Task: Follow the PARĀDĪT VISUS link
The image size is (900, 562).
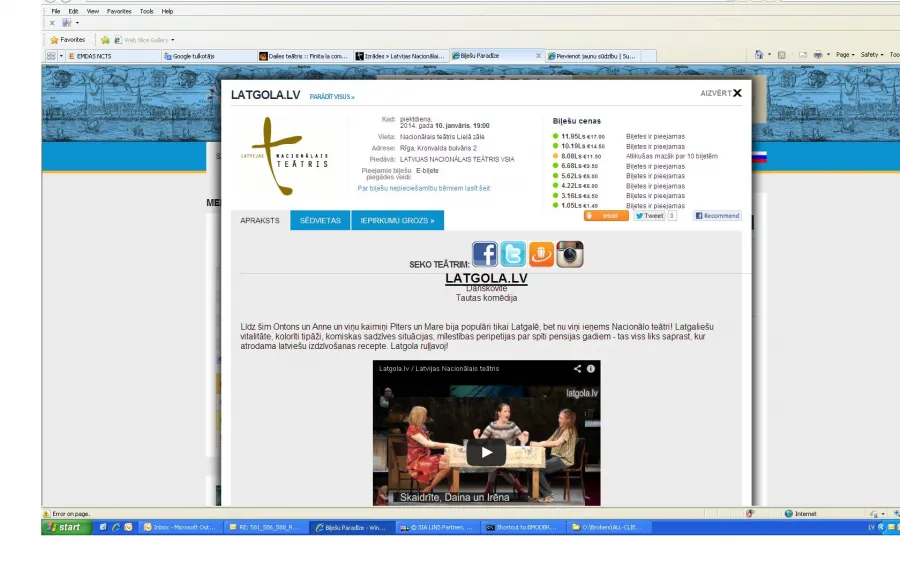Action: tap(332, 97)
